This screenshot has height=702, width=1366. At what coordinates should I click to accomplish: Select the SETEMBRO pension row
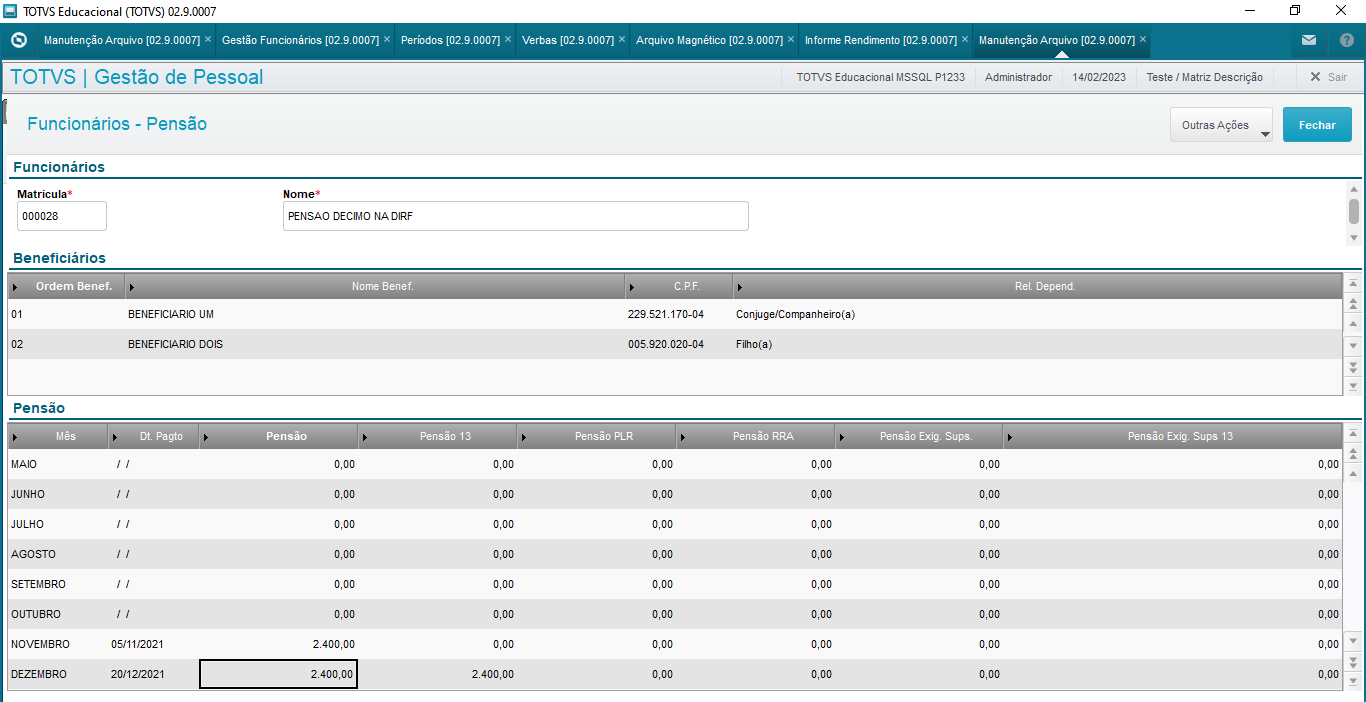(675, 584)
